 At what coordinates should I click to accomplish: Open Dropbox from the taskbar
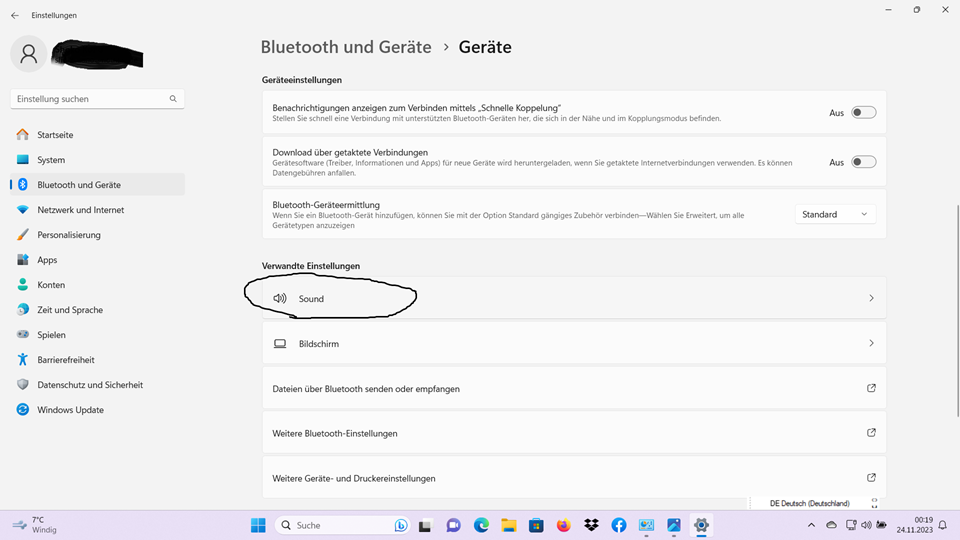(x=591, y=525)
